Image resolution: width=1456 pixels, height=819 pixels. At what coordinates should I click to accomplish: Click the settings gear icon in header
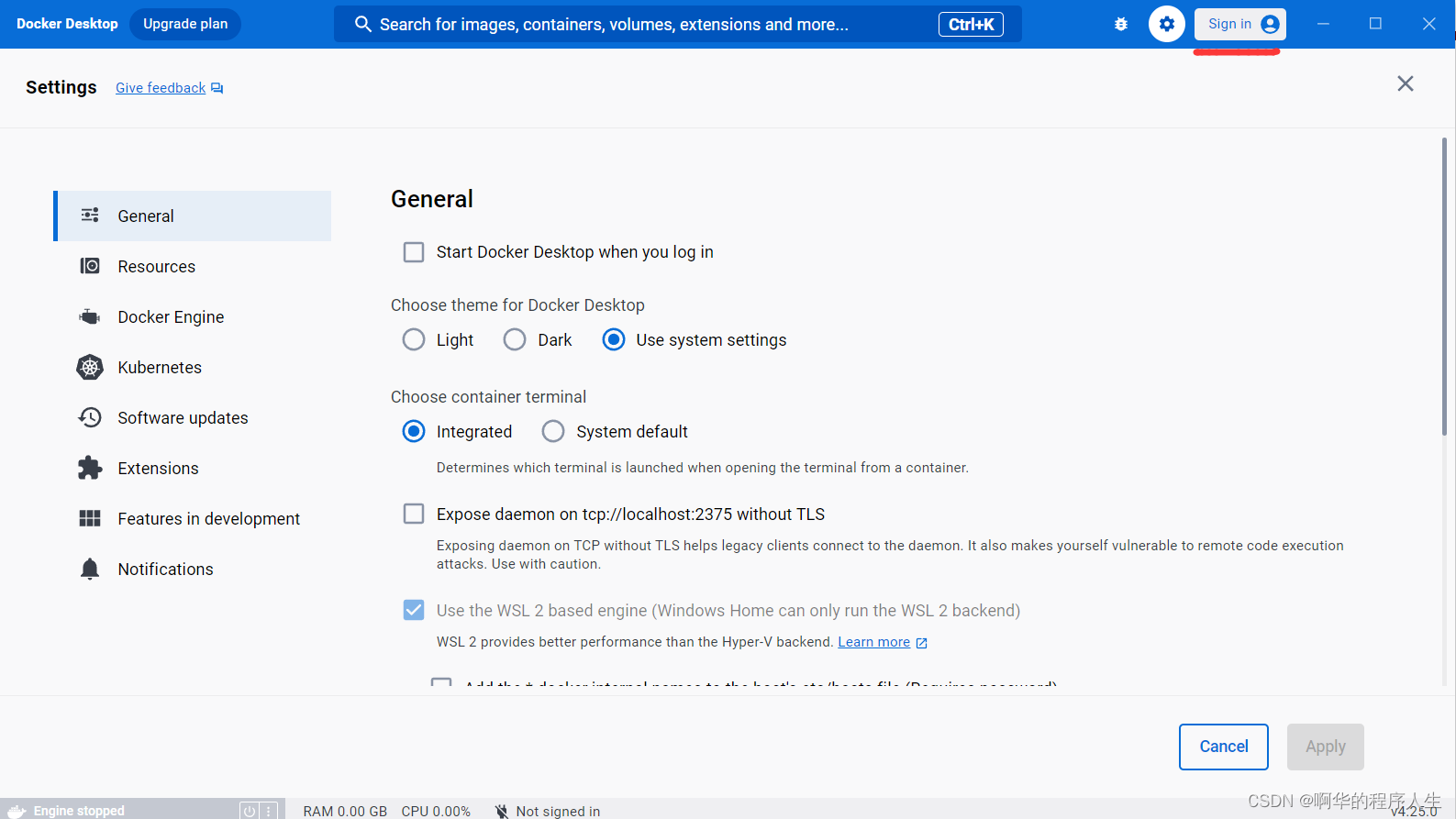pyautogui.click(x=1167, y=24)
